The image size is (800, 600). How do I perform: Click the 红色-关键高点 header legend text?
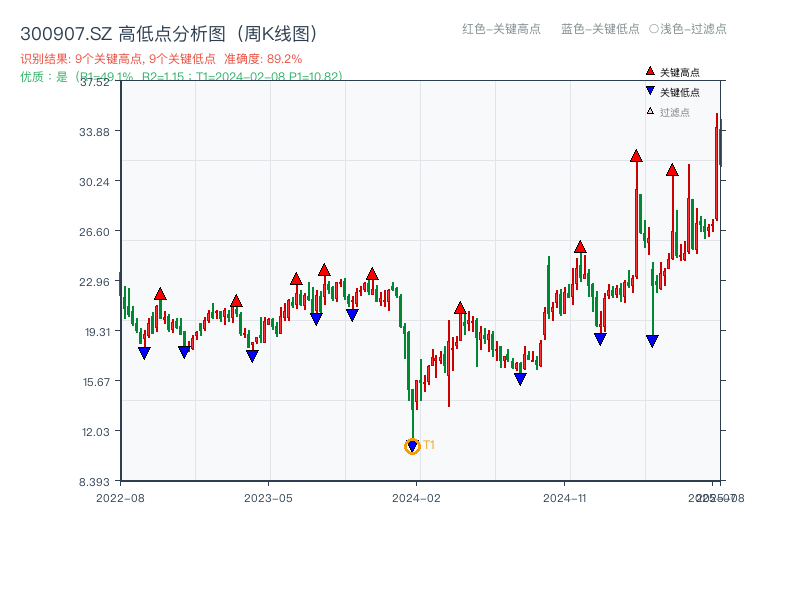501,29
